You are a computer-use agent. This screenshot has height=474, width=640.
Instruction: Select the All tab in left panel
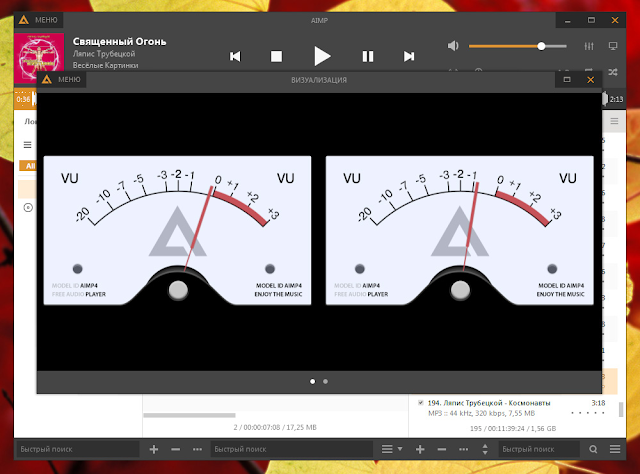pyautogui.click(x=29, y=166)
